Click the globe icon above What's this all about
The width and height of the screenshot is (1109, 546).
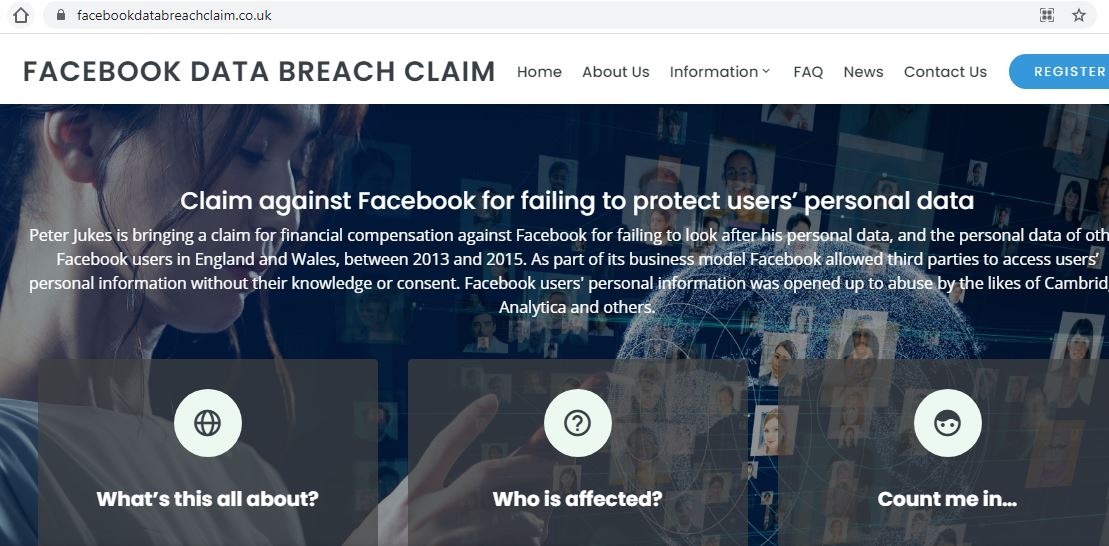pyautogui.click(x=208, y=423)
